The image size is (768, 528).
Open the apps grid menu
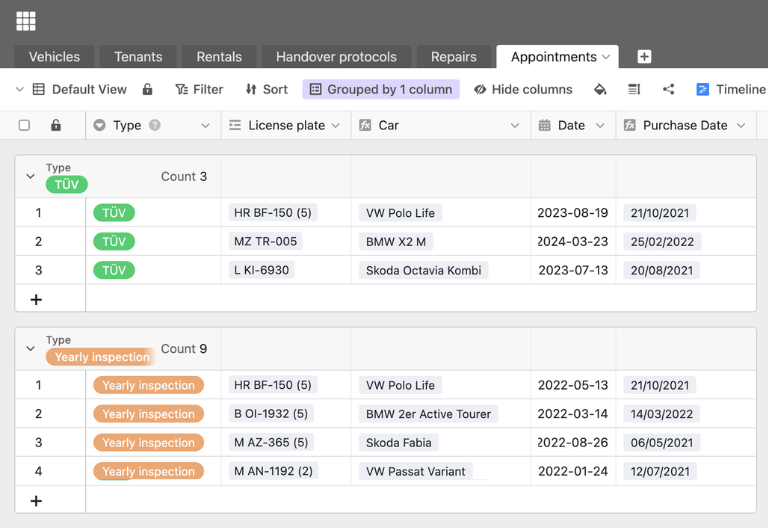[26, 21]
